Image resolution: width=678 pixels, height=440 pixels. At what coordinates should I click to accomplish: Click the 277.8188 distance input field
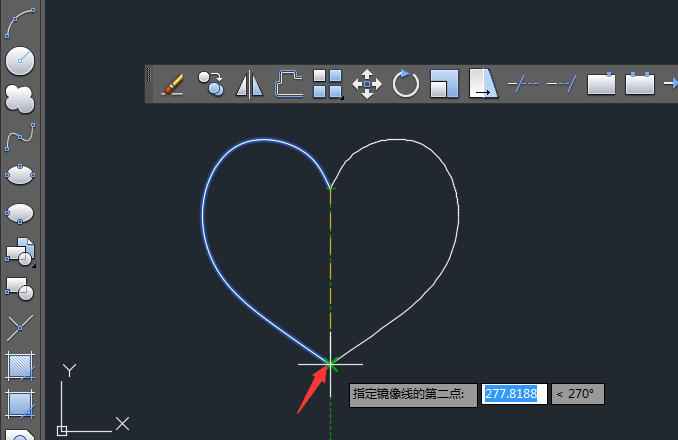[514, 394]
